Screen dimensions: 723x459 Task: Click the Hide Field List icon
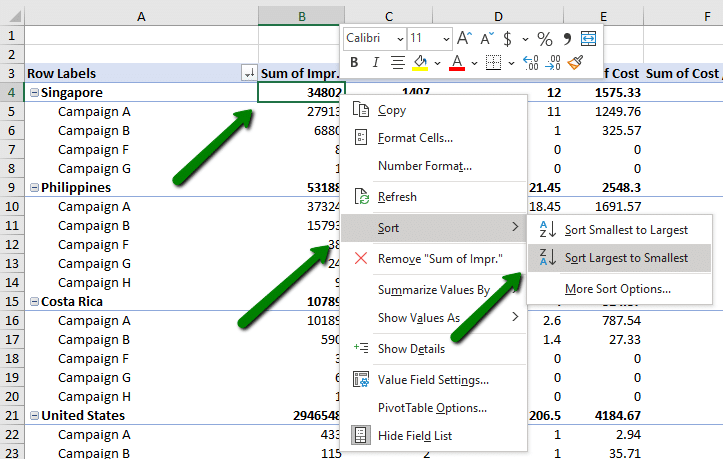361,435
